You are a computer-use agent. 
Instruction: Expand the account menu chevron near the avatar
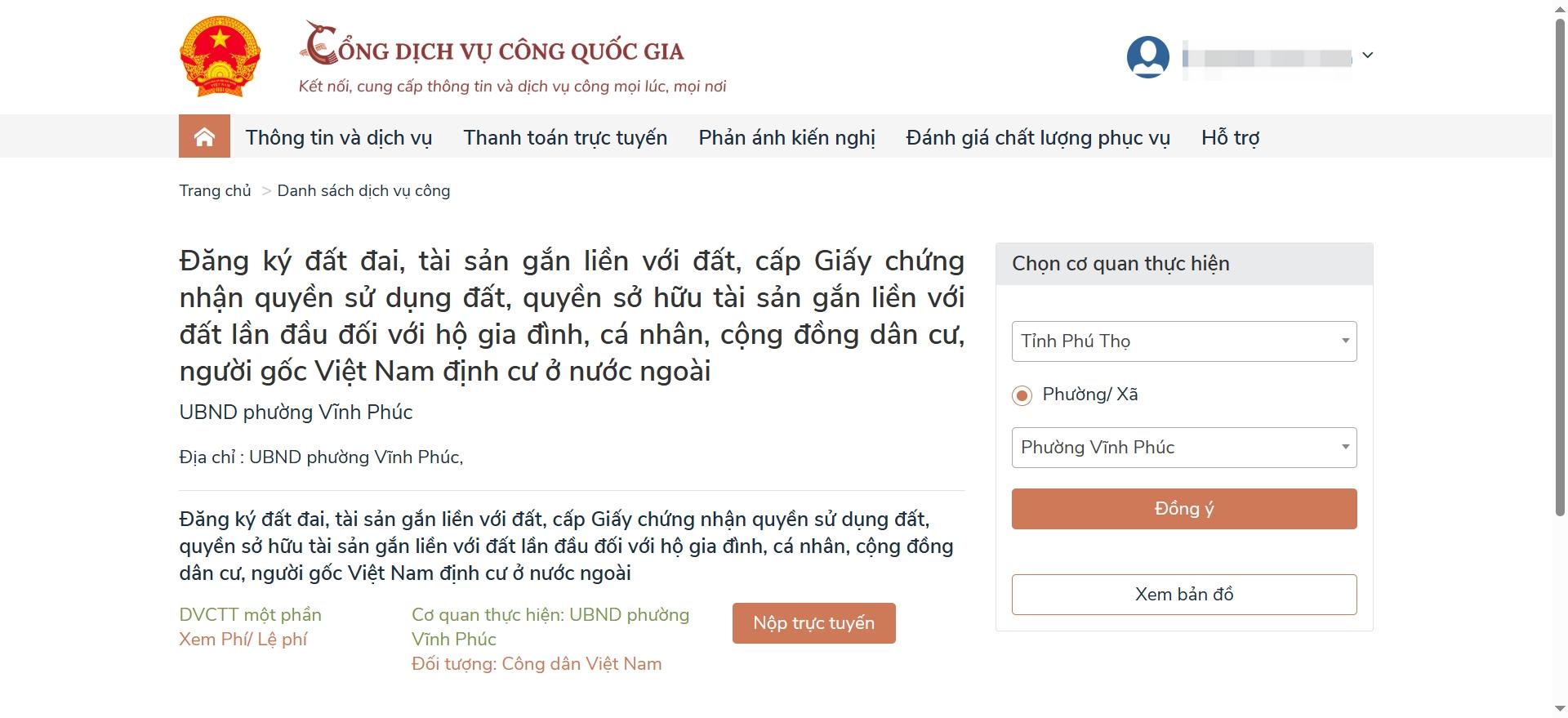tap(1368, 56)
